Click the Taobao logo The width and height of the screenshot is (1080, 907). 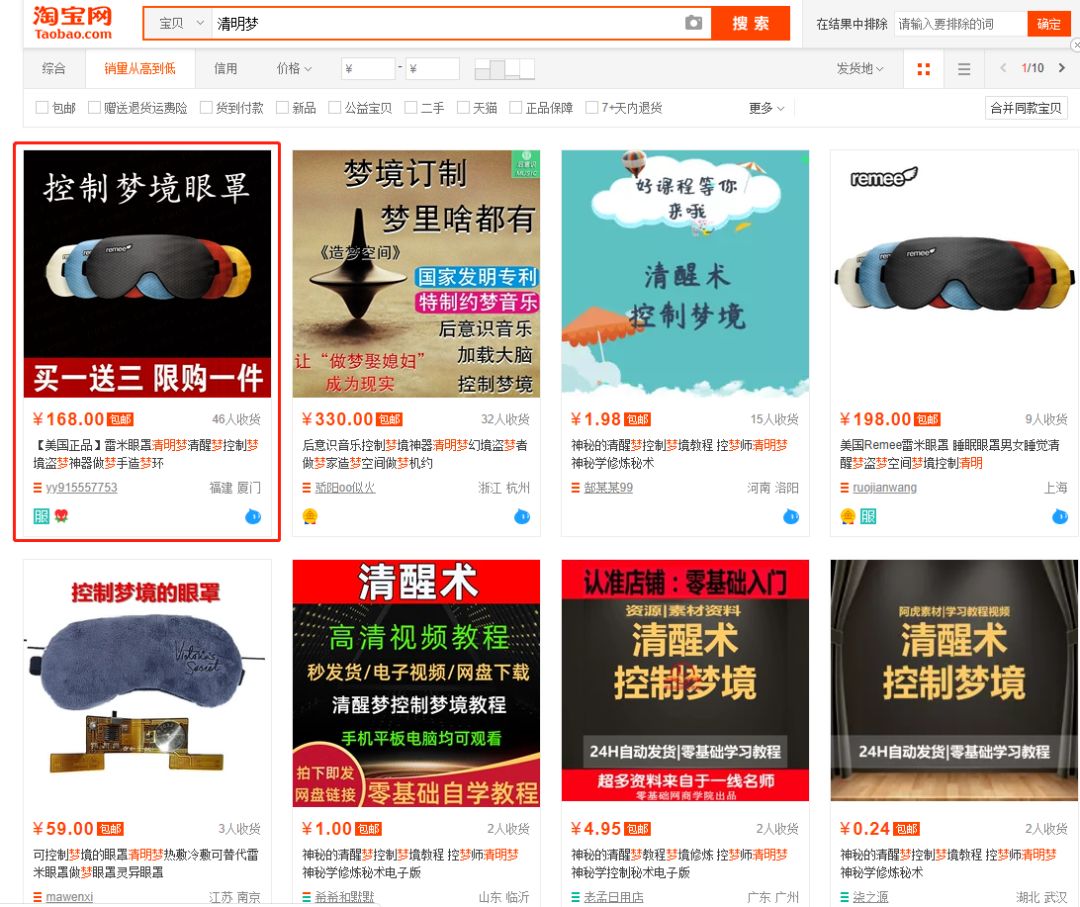click(x=72, y=22)
